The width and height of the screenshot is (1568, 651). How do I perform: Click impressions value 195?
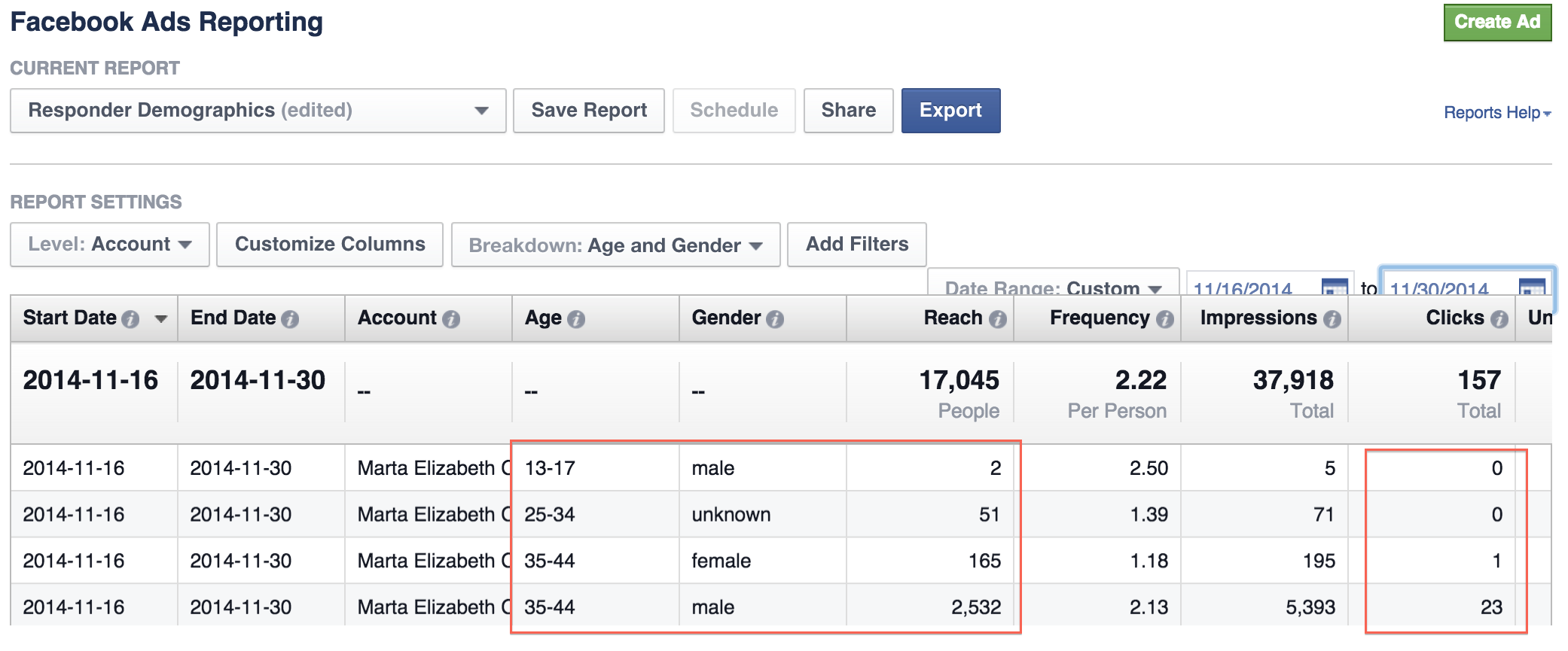tap(1319, 561)
